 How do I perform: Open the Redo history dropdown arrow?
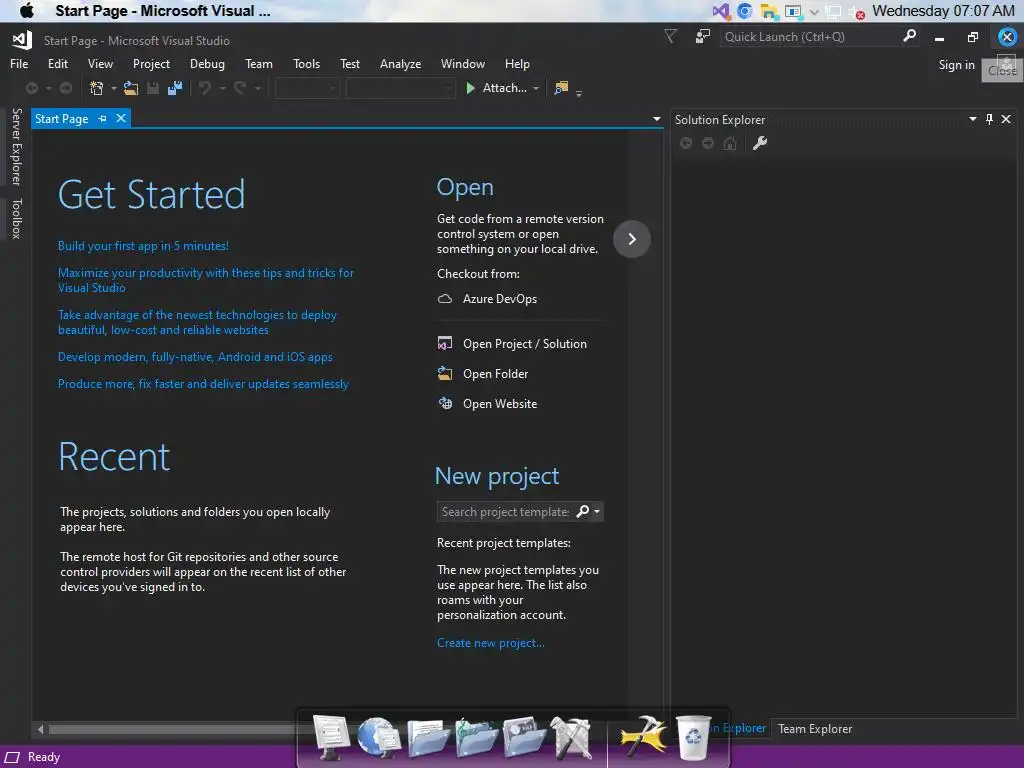pyautogui.click(x=257, y=88)
